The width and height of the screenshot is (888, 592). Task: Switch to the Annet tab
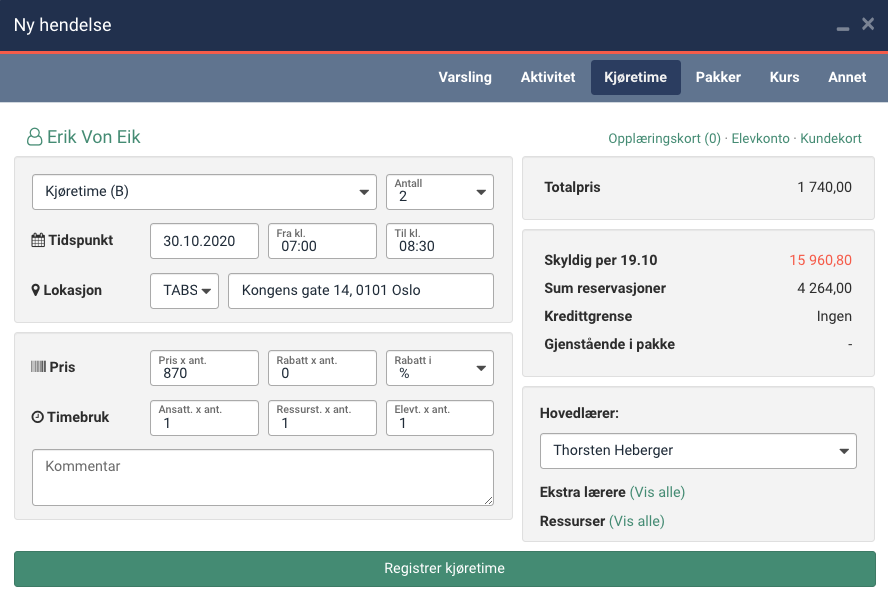pos(847,77)
